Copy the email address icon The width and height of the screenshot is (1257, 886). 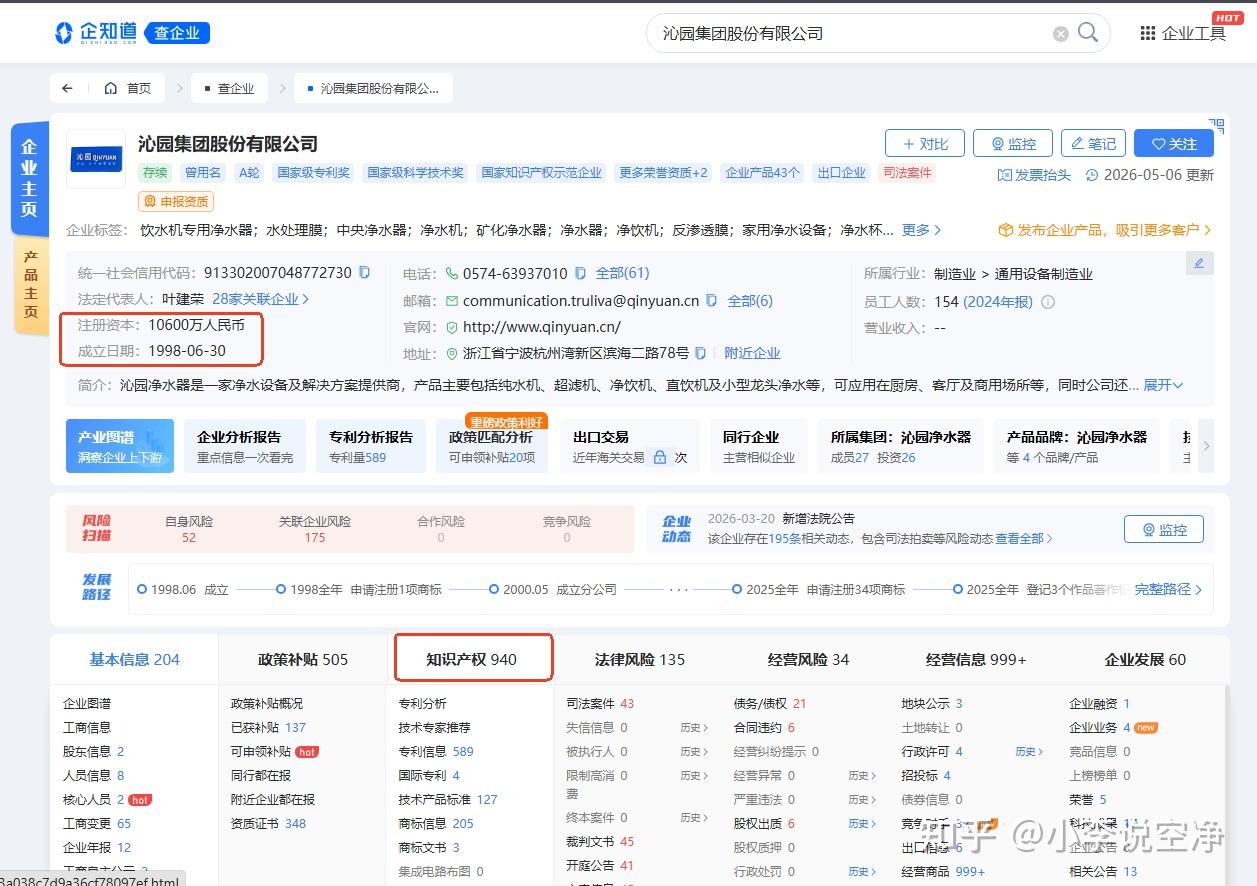click(x=711, y=300)
